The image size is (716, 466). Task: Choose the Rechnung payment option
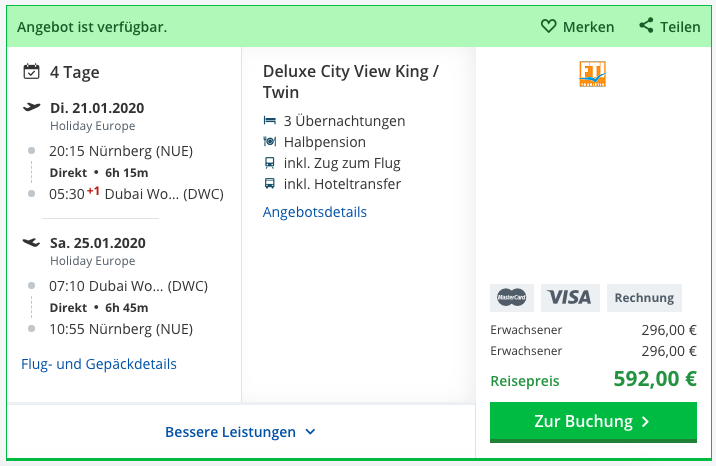coord(644,298)
